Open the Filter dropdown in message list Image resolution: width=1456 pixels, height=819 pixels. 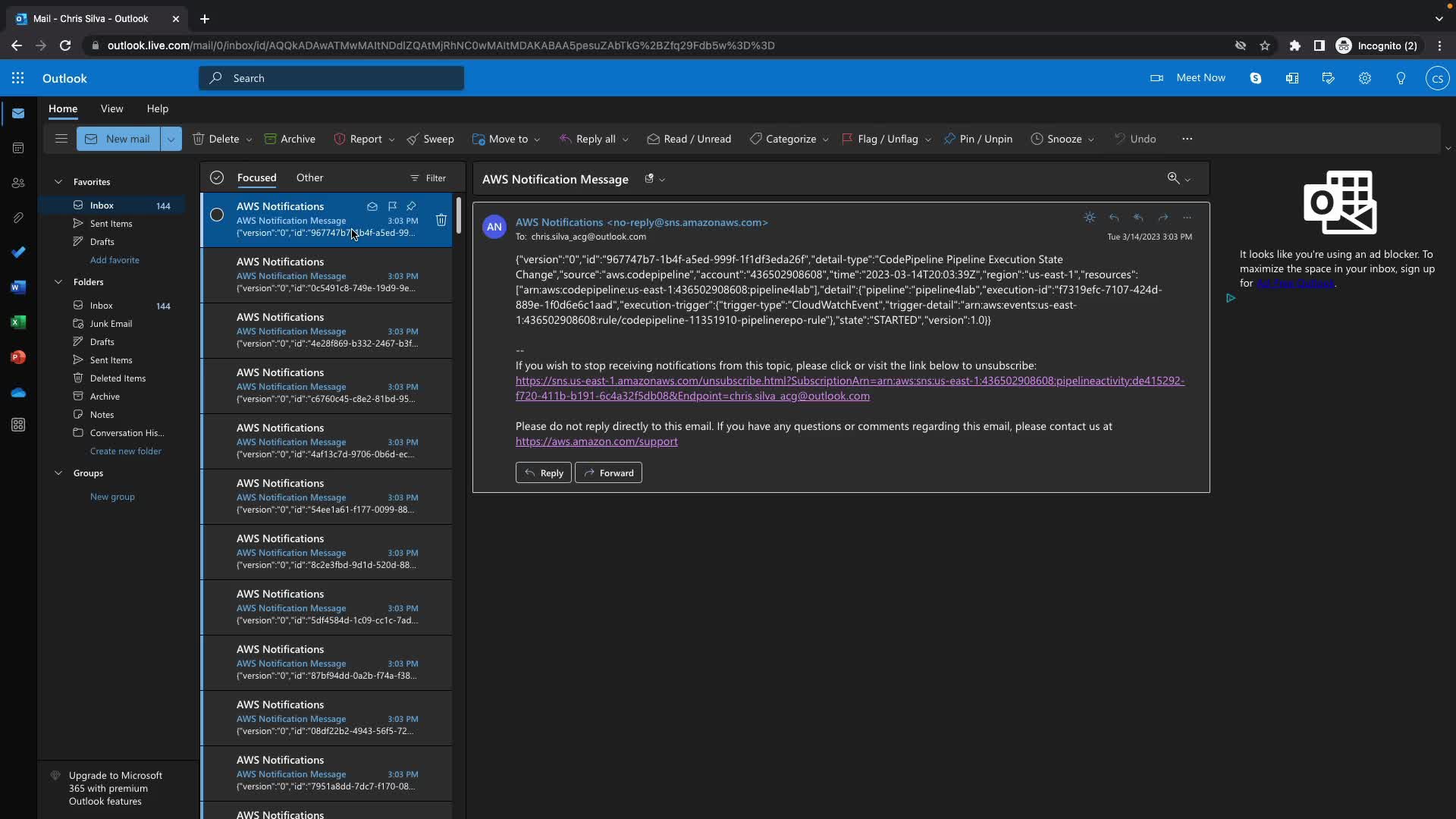(428, 178)
